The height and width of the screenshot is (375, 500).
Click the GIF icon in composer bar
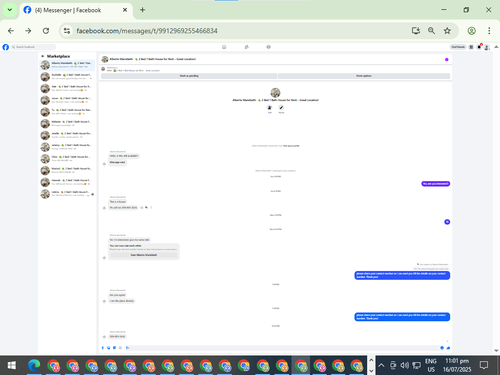point(121,348)
